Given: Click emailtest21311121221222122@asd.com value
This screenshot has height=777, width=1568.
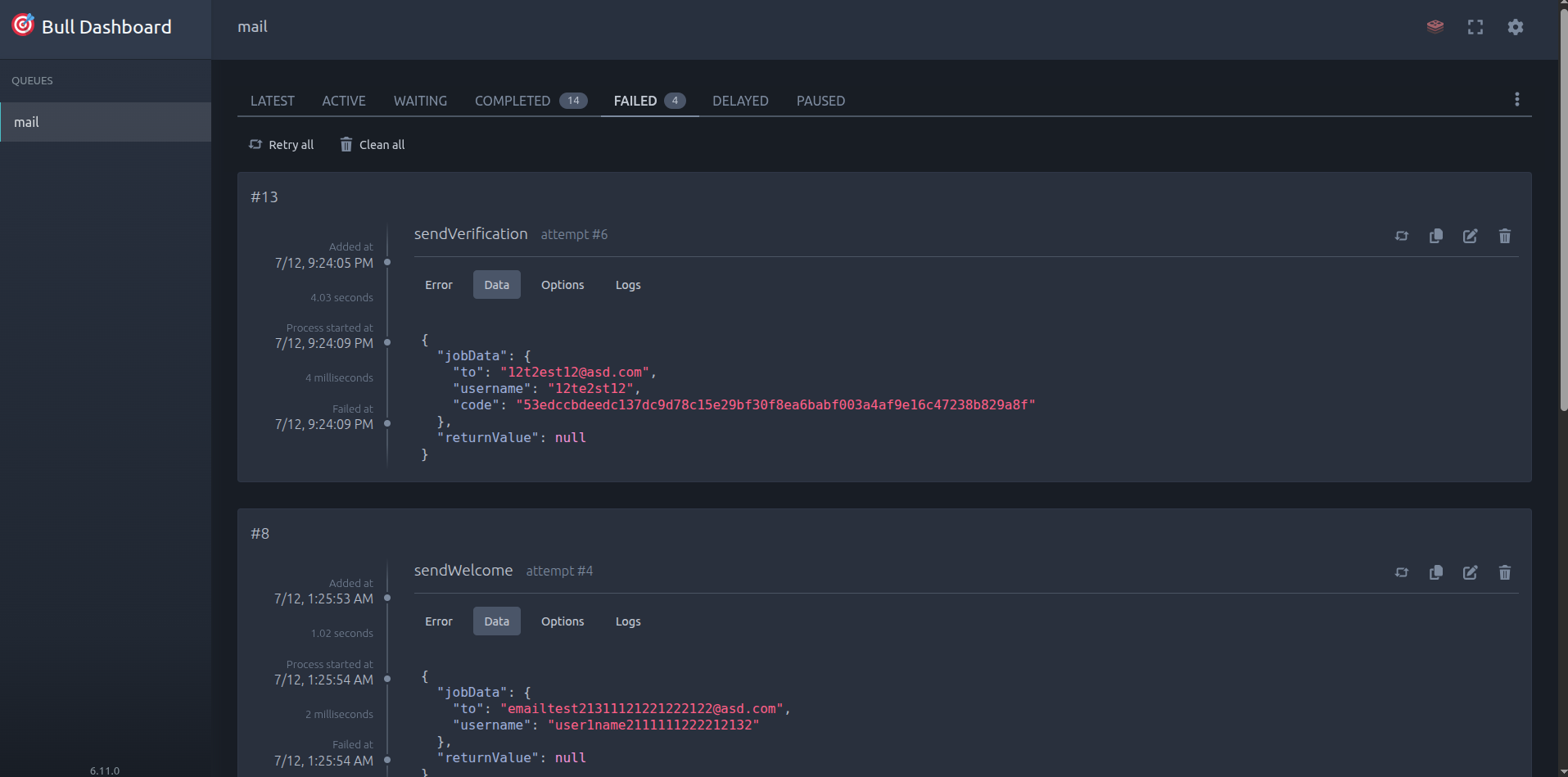Looking at the screenshot, I should (642, 709).
